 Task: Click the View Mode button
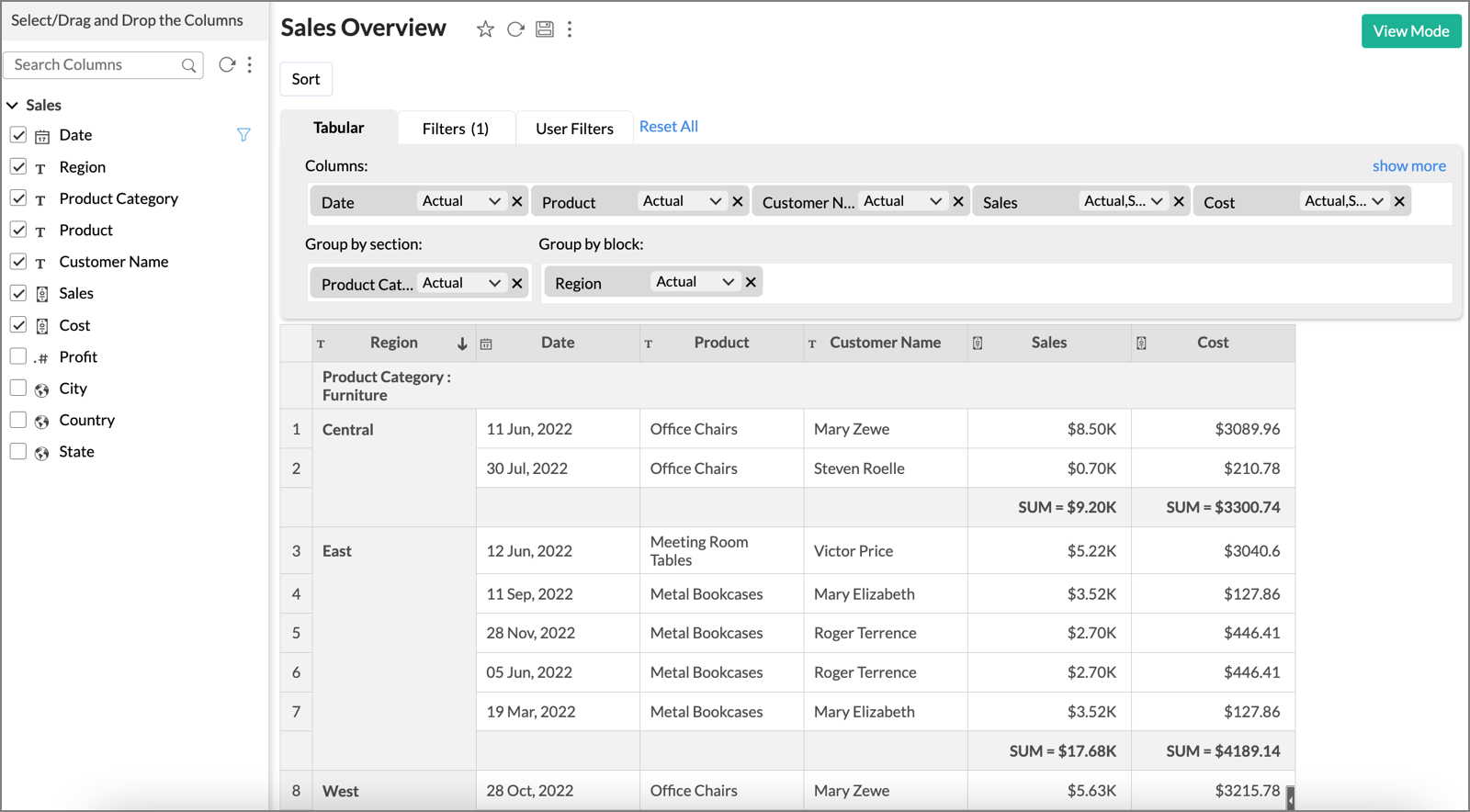coord(1410,31)
